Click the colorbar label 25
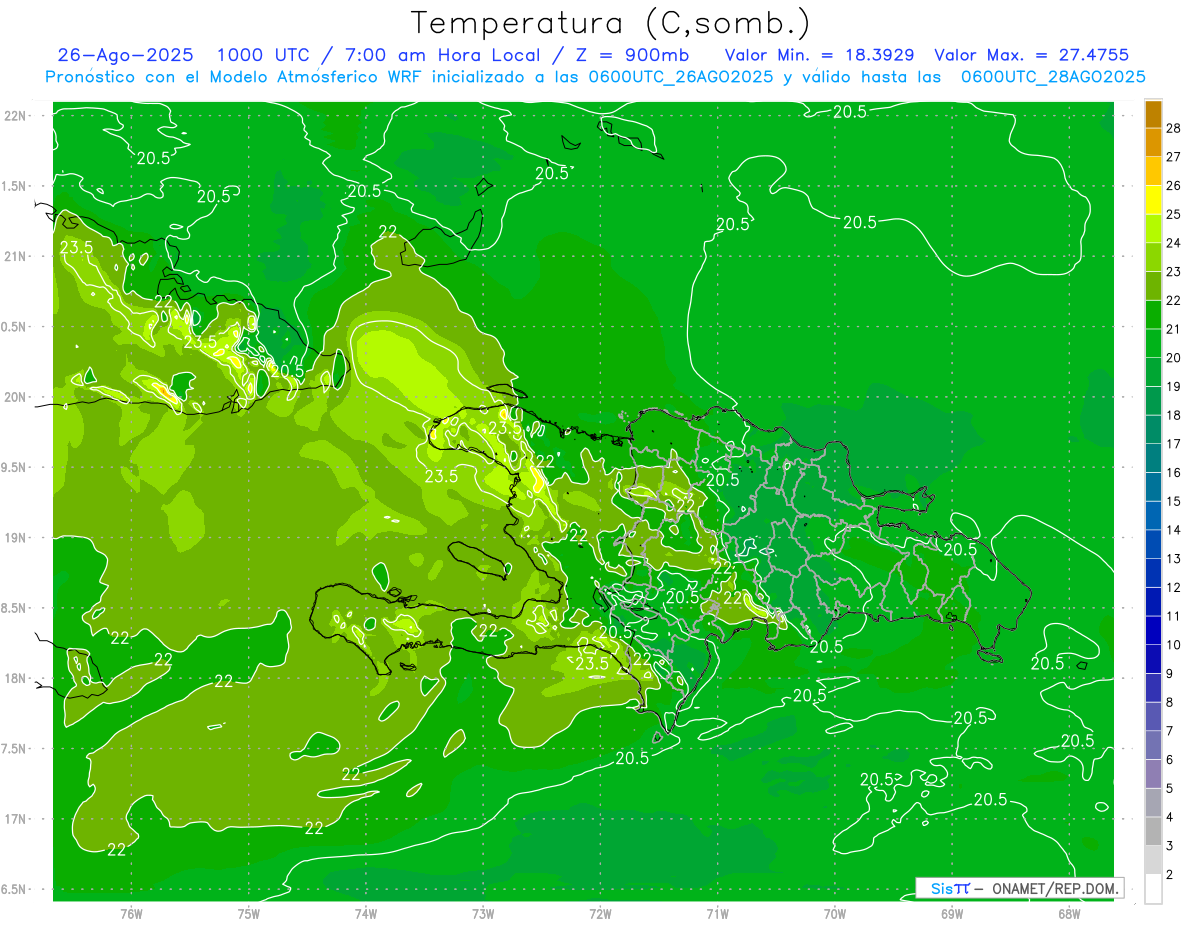The height and width of the screenshot is (927, 1200). [1174, 214]
